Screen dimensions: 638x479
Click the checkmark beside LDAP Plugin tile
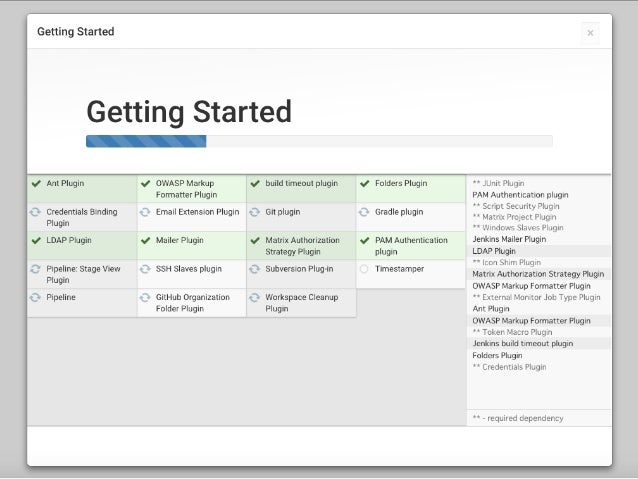pyautogui.click(x=36, y=241)
